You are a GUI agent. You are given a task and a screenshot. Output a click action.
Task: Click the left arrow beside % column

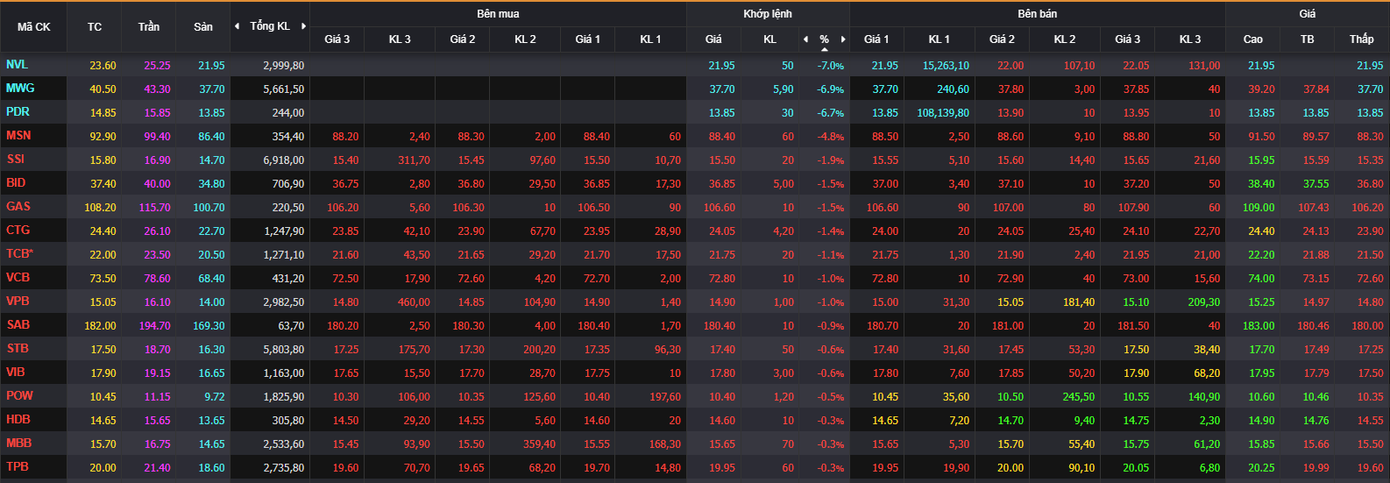click(806, 40)
